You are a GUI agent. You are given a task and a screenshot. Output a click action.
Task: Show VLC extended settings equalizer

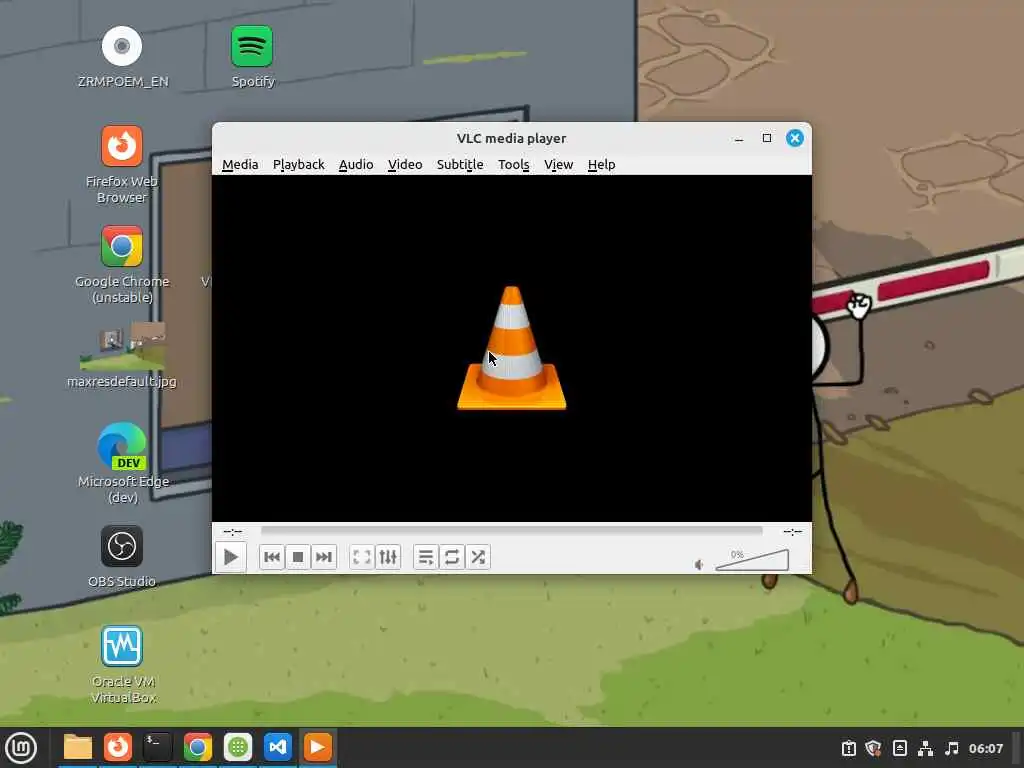pos(388,557)
